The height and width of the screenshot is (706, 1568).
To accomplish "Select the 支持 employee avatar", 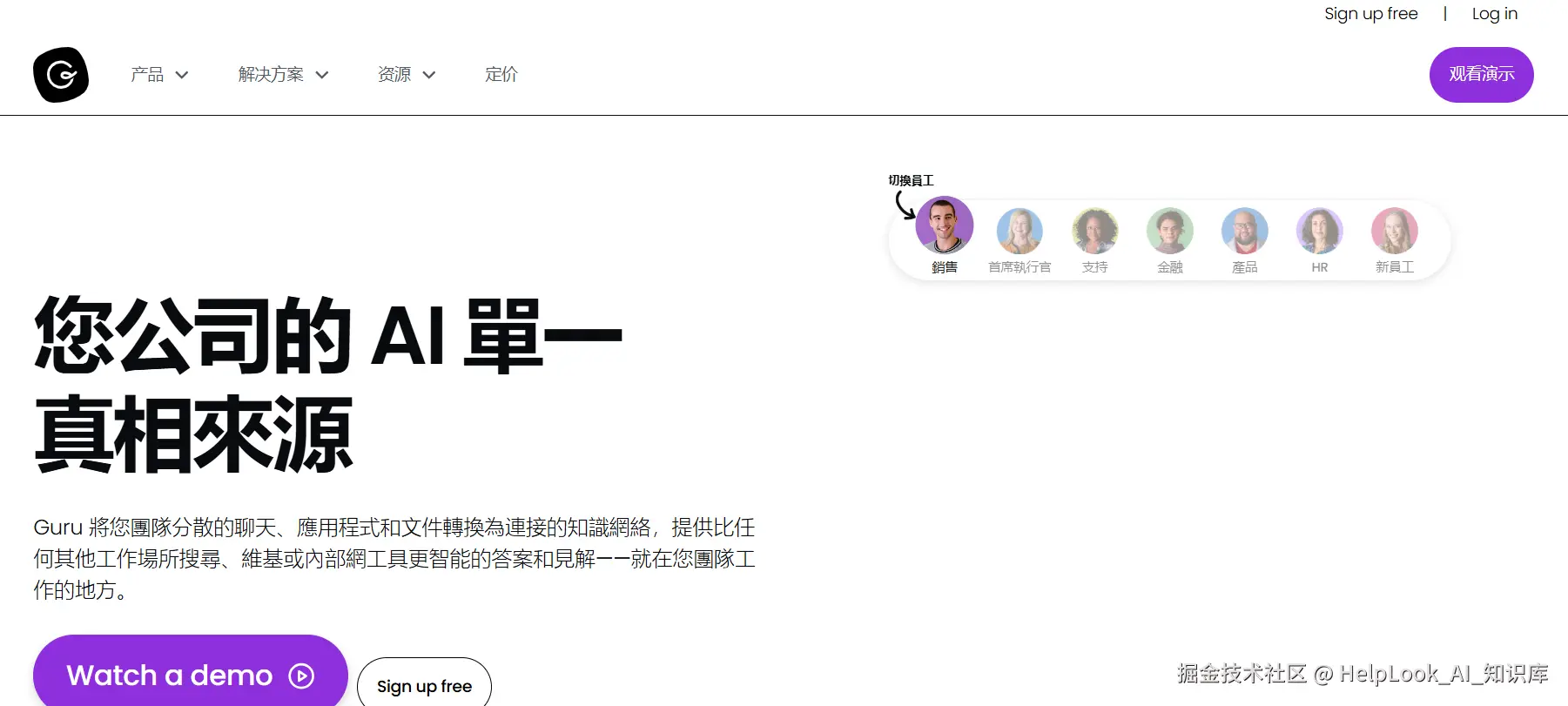I will [1095, 231].
